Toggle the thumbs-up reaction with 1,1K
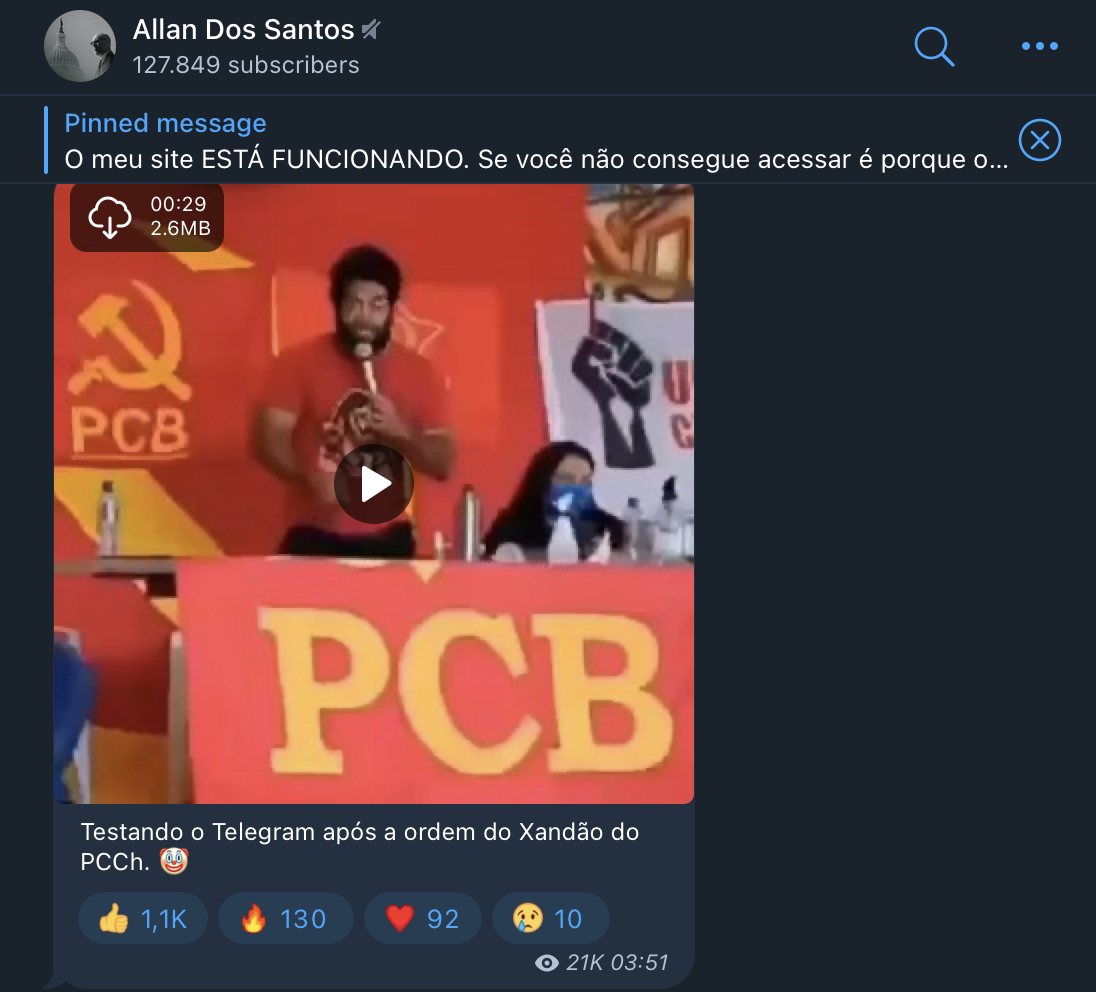The width and height of the screenshot is (1096, 992). tap(143, 919)
